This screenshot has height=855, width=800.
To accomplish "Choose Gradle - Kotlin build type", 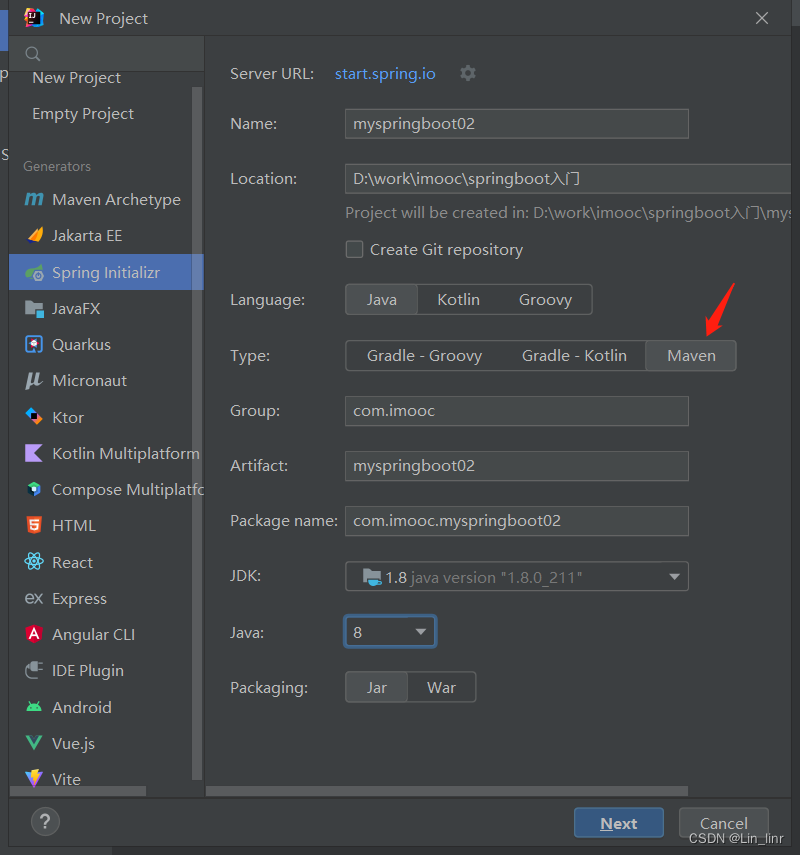I will [x=574, y=356].
